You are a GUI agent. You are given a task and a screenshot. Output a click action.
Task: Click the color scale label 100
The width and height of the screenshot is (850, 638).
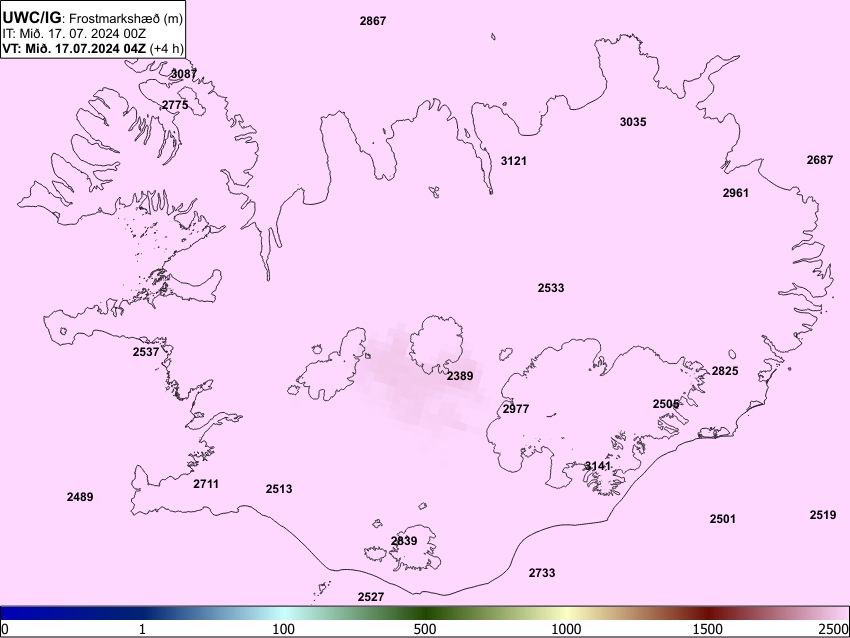284,629
